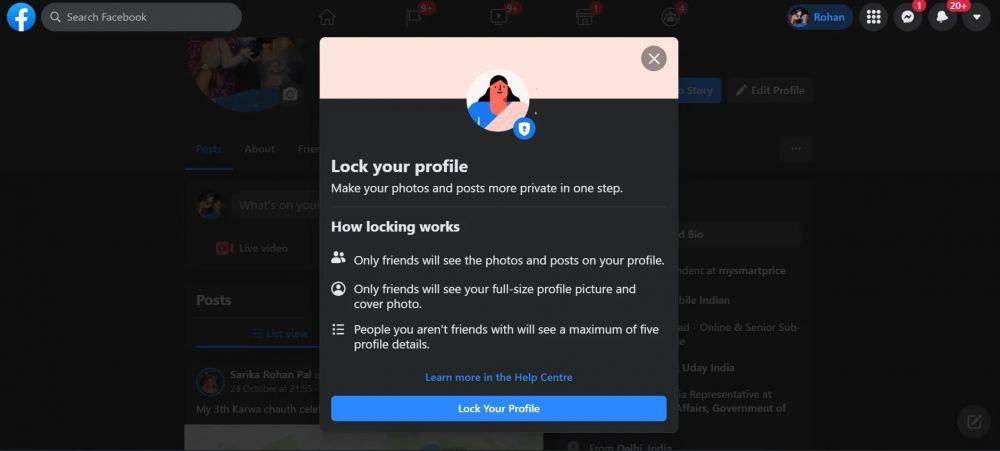This screenshot has width=1000, height=451.
Task: Open Rohan's profile chip
Action: click(x=820, y=17)
